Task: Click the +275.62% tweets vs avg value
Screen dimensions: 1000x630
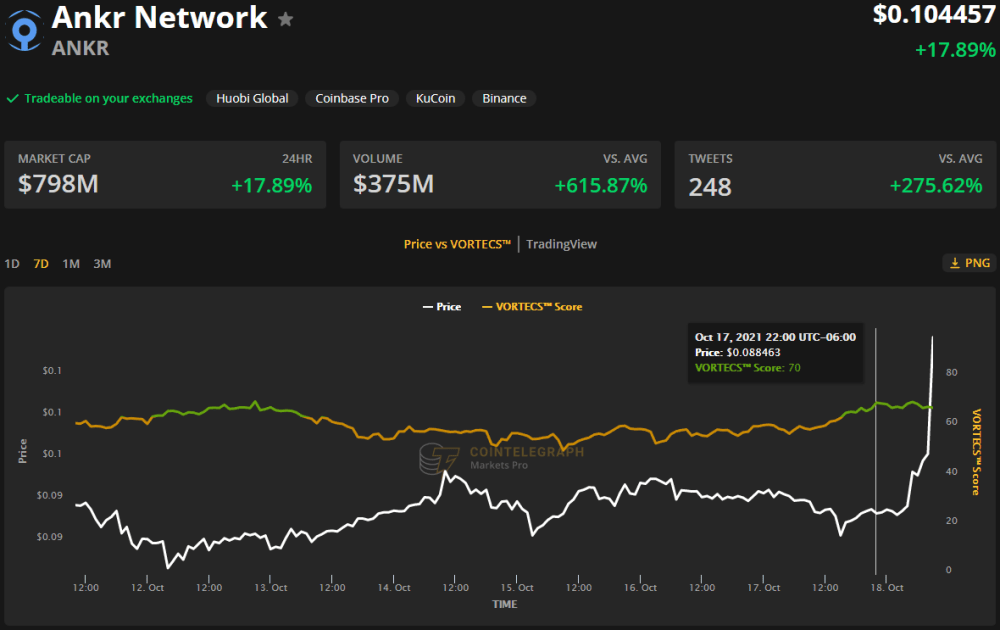Action: pos(936,186)
